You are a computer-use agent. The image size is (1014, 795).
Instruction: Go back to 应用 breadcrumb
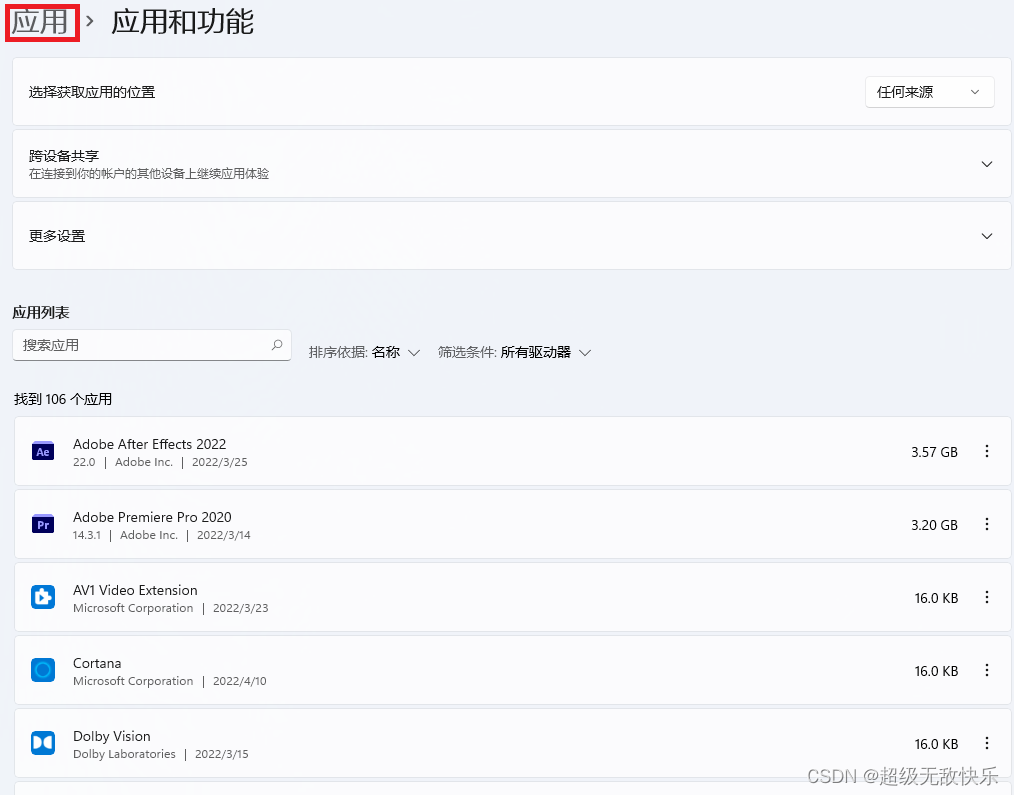pyautogui.click(x=41, y=22)
